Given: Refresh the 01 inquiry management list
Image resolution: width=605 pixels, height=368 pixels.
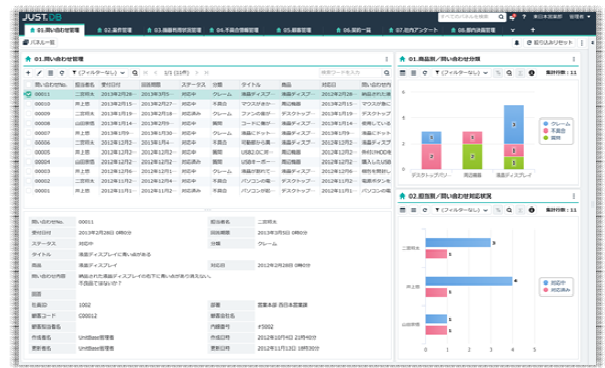Looking at the screenshot, I should pos(62,73).
